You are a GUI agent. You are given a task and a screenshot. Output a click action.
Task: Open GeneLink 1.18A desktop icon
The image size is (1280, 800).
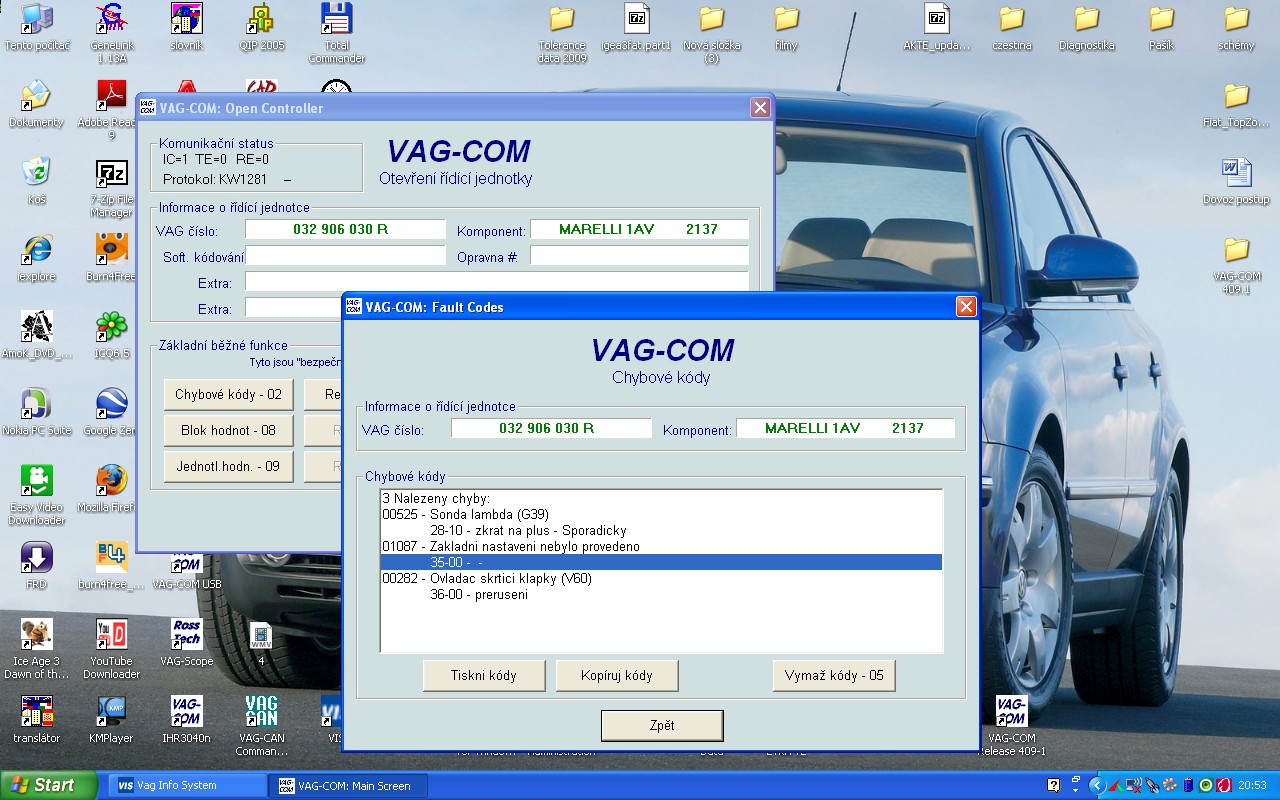[111, 32]
